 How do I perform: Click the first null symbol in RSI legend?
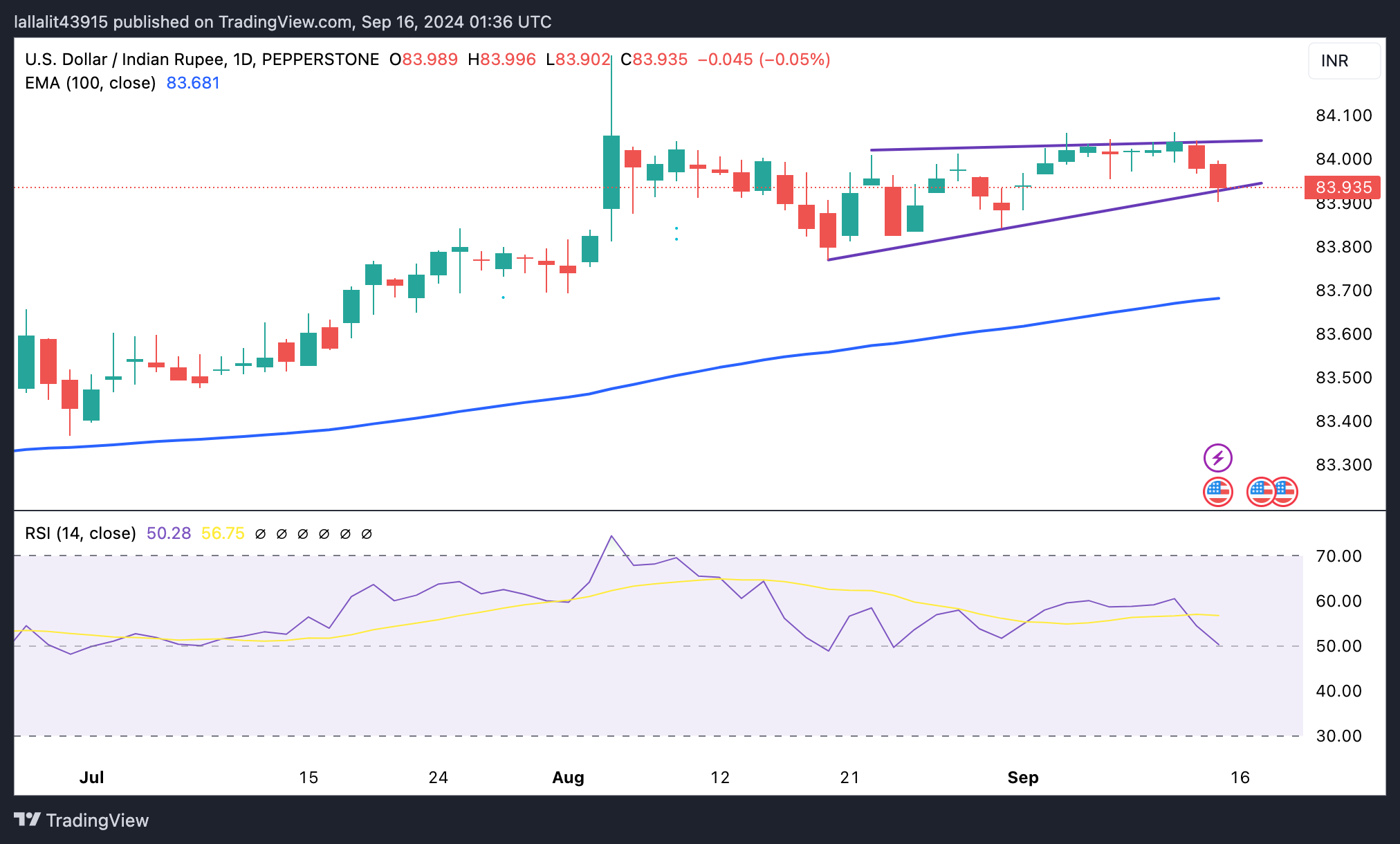point(261,534)
